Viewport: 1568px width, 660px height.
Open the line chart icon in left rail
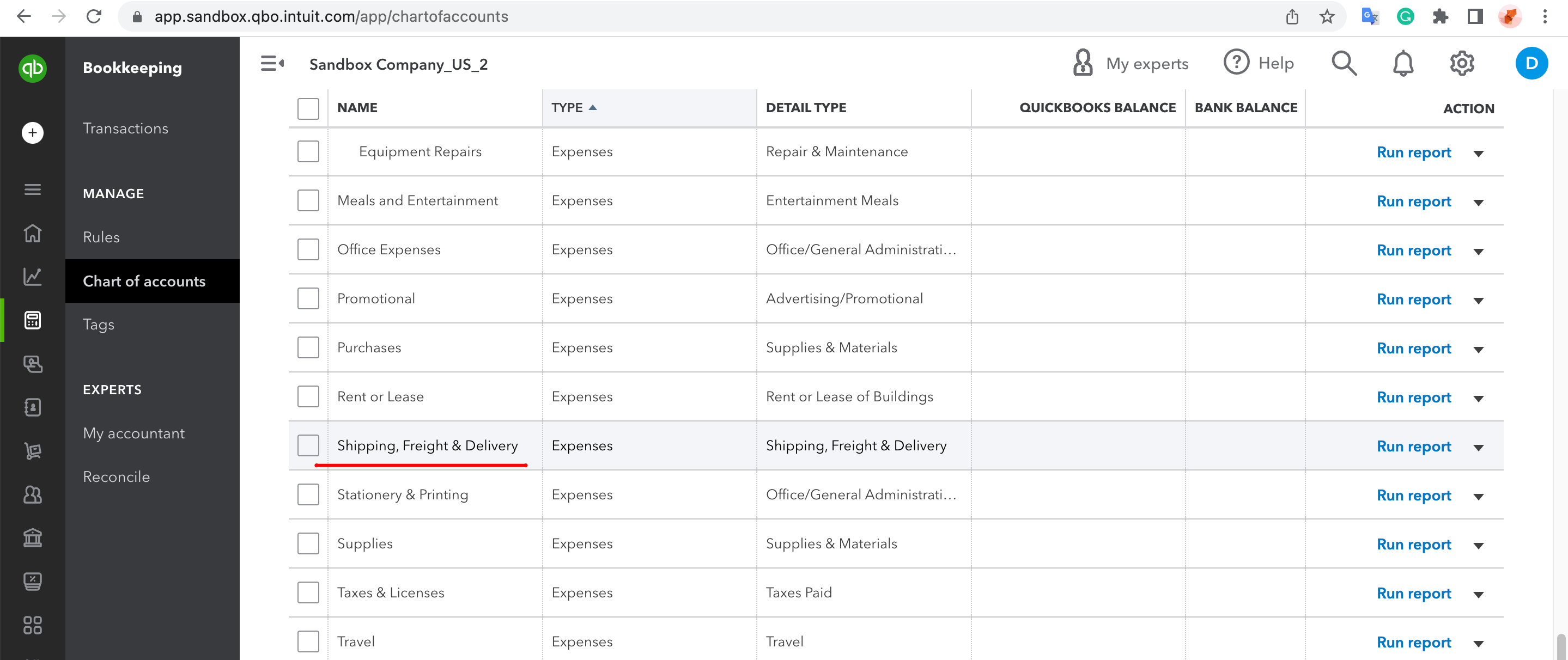(x=32, y=277)
